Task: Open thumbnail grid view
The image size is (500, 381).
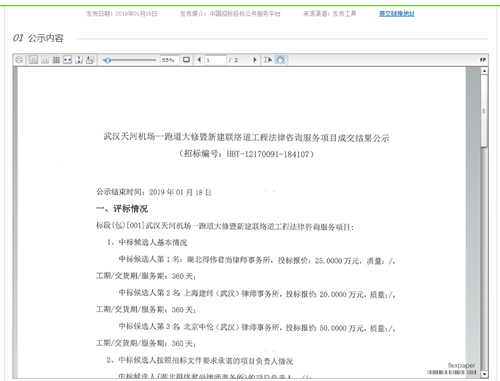Action: point(56,60)
